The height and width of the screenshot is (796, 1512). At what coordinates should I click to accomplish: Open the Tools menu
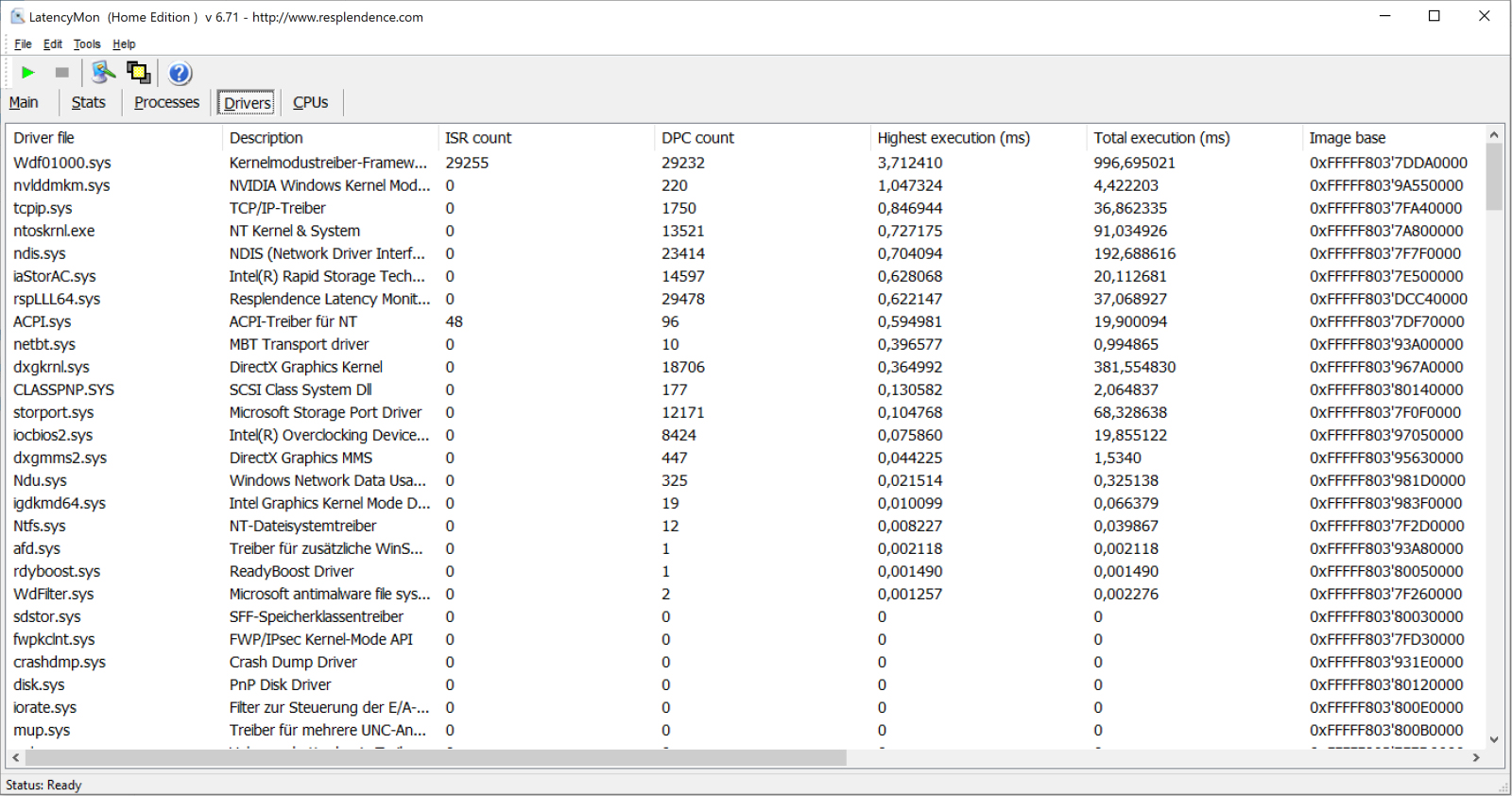point(87,44)
